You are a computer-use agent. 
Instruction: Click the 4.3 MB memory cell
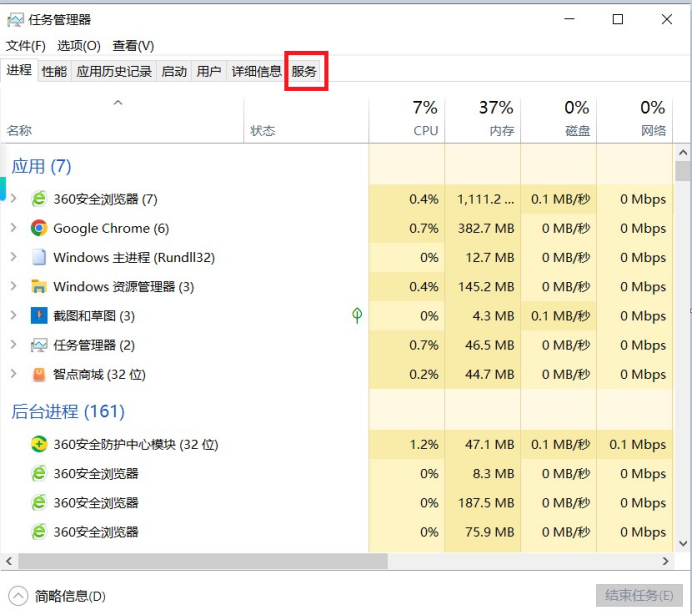click(x=483, y=315)
